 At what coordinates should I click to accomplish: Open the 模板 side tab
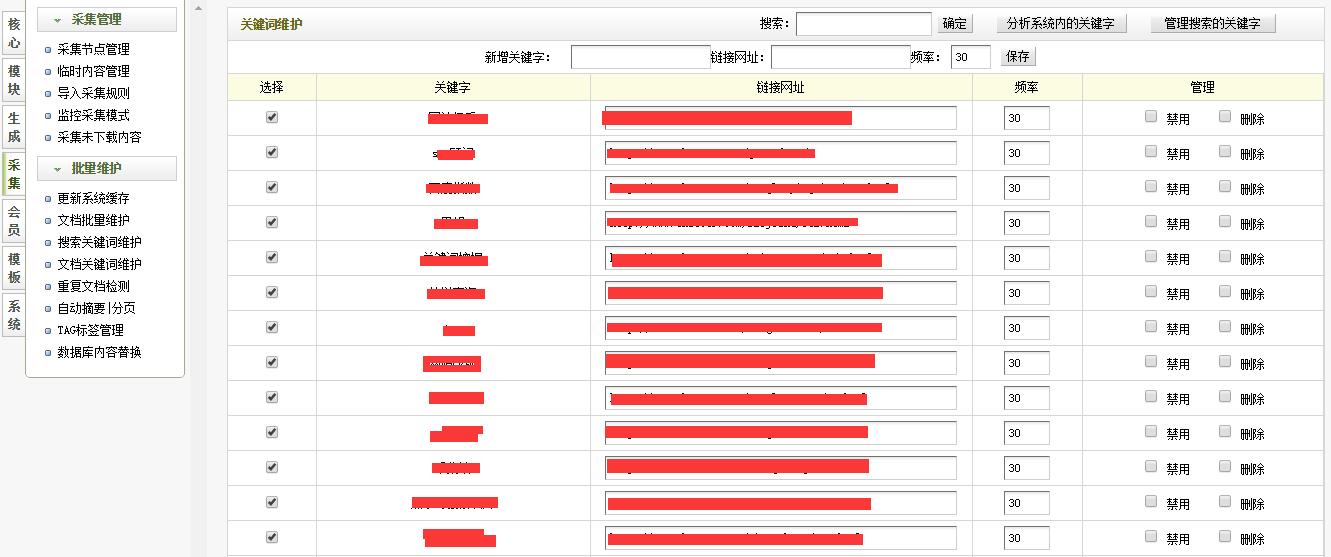[x=14, y=268]
